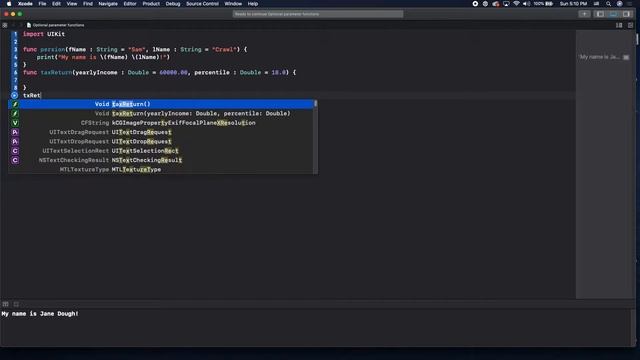Open the volume control icon
640x360 pixels.
click(527, 4)
